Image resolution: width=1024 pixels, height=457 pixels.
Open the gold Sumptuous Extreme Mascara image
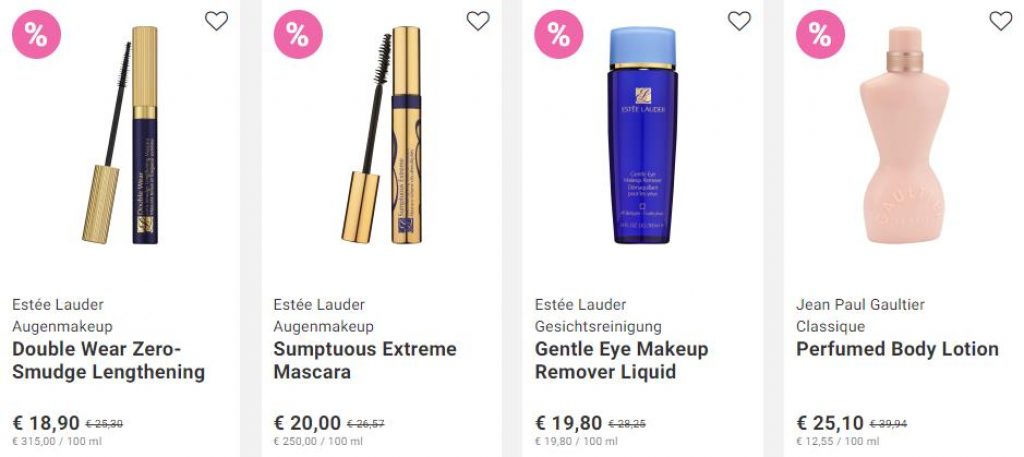(x=381, y=135)
